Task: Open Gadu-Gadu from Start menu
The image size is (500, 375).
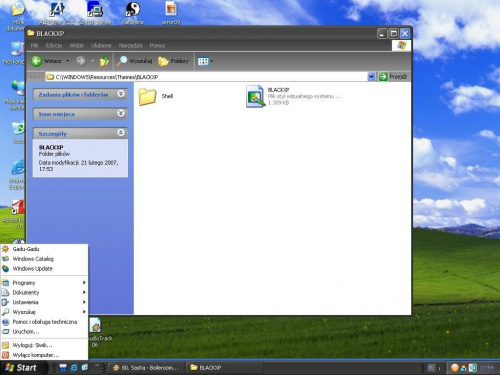Action: [x=44, y=249]
